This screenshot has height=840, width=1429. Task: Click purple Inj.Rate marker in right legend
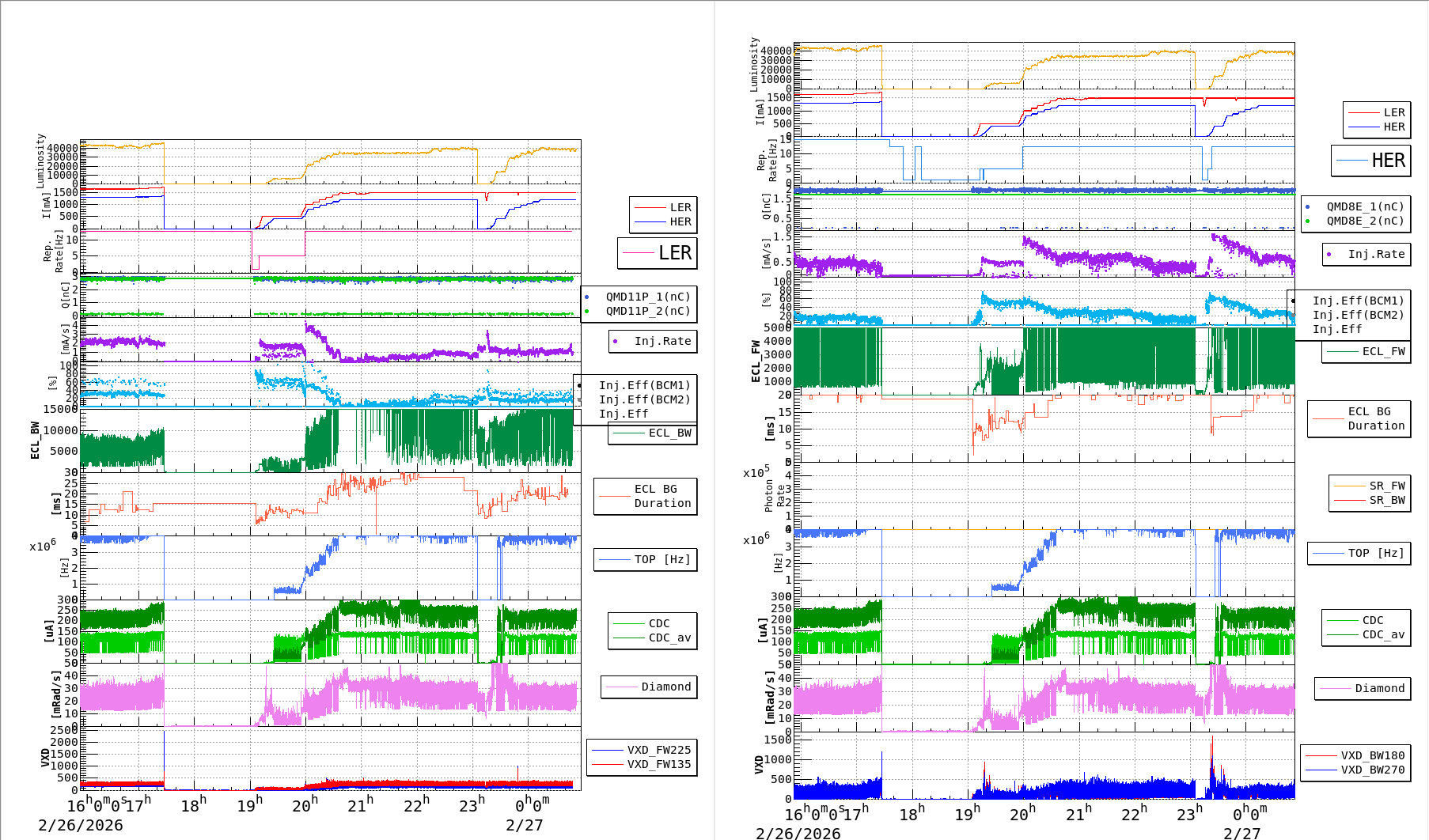click(1329, 254)
